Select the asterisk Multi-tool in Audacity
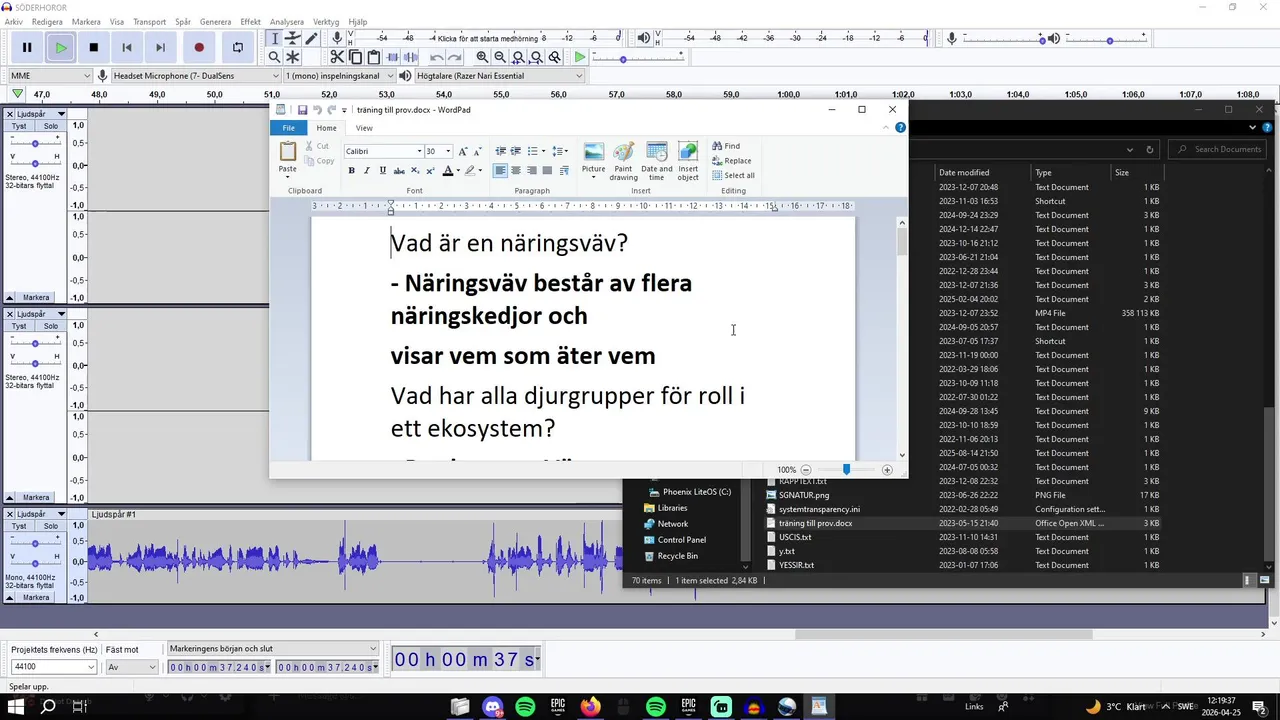 pyautogui.click(x=293, y=57)
